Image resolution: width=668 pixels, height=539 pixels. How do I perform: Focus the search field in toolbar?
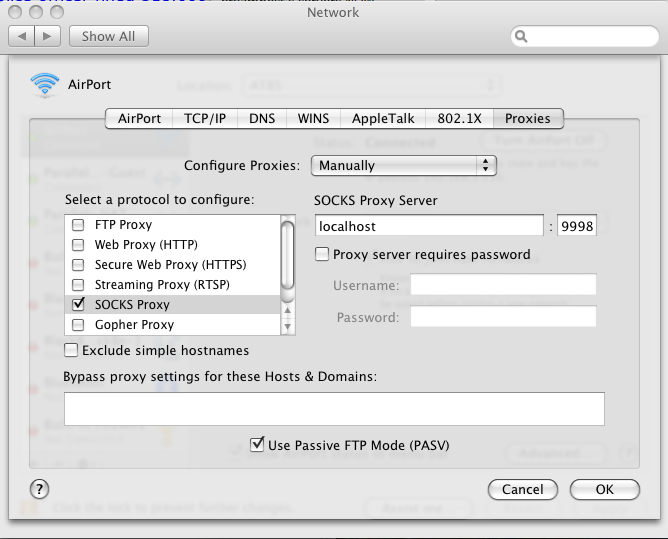pyautogui.click(x=585, y=36)
